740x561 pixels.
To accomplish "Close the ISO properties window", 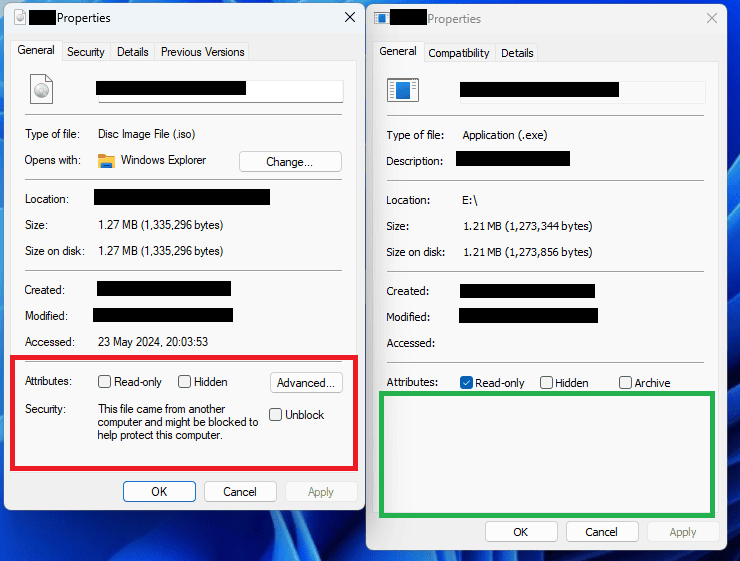I will click(350, 17).
